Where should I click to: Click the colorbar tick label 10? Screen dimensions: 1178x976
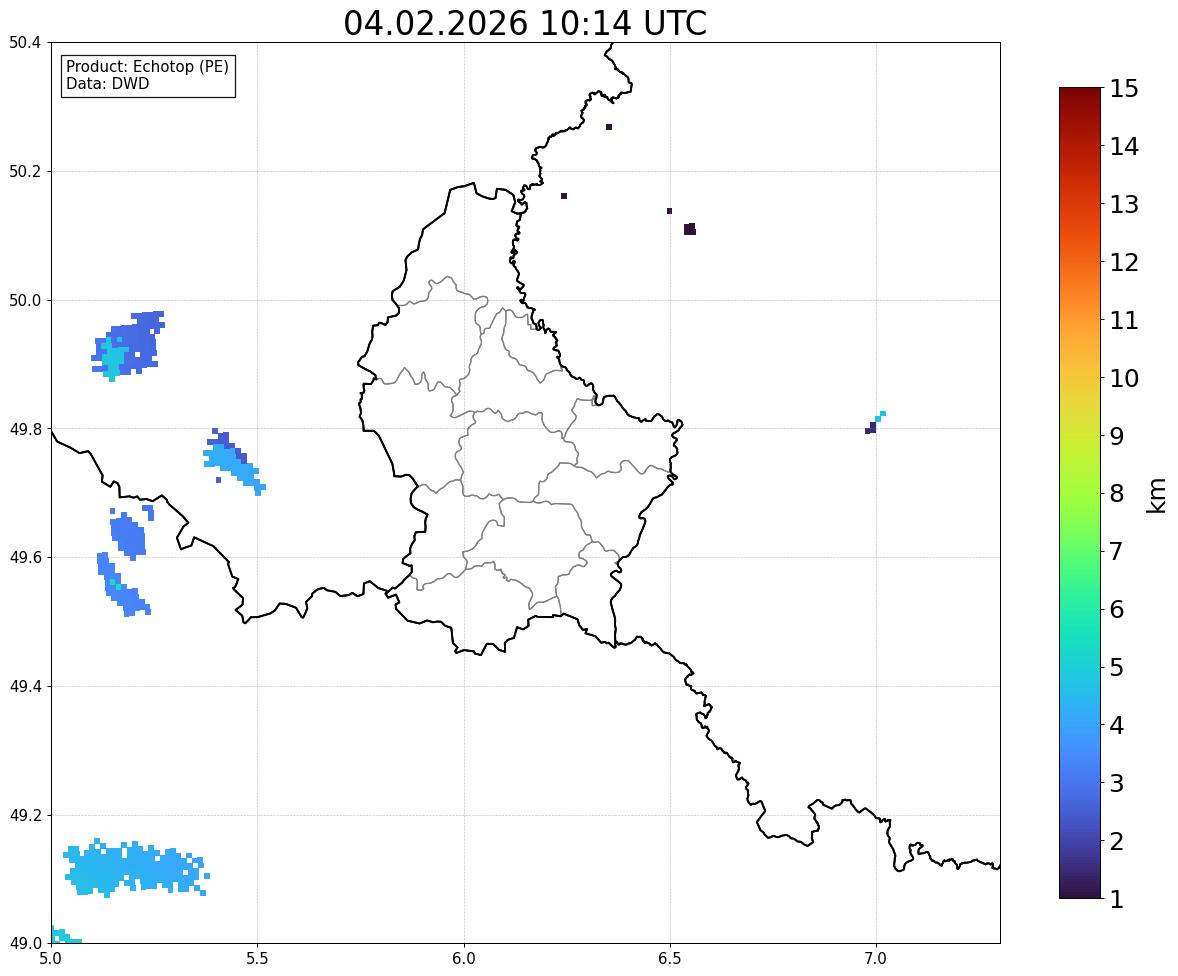click(1124, 378)
